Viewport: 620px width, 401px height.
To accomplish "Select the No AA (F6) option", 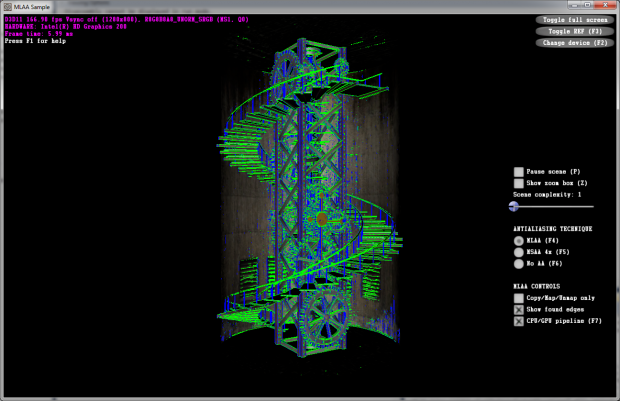I will coord(518,264).
